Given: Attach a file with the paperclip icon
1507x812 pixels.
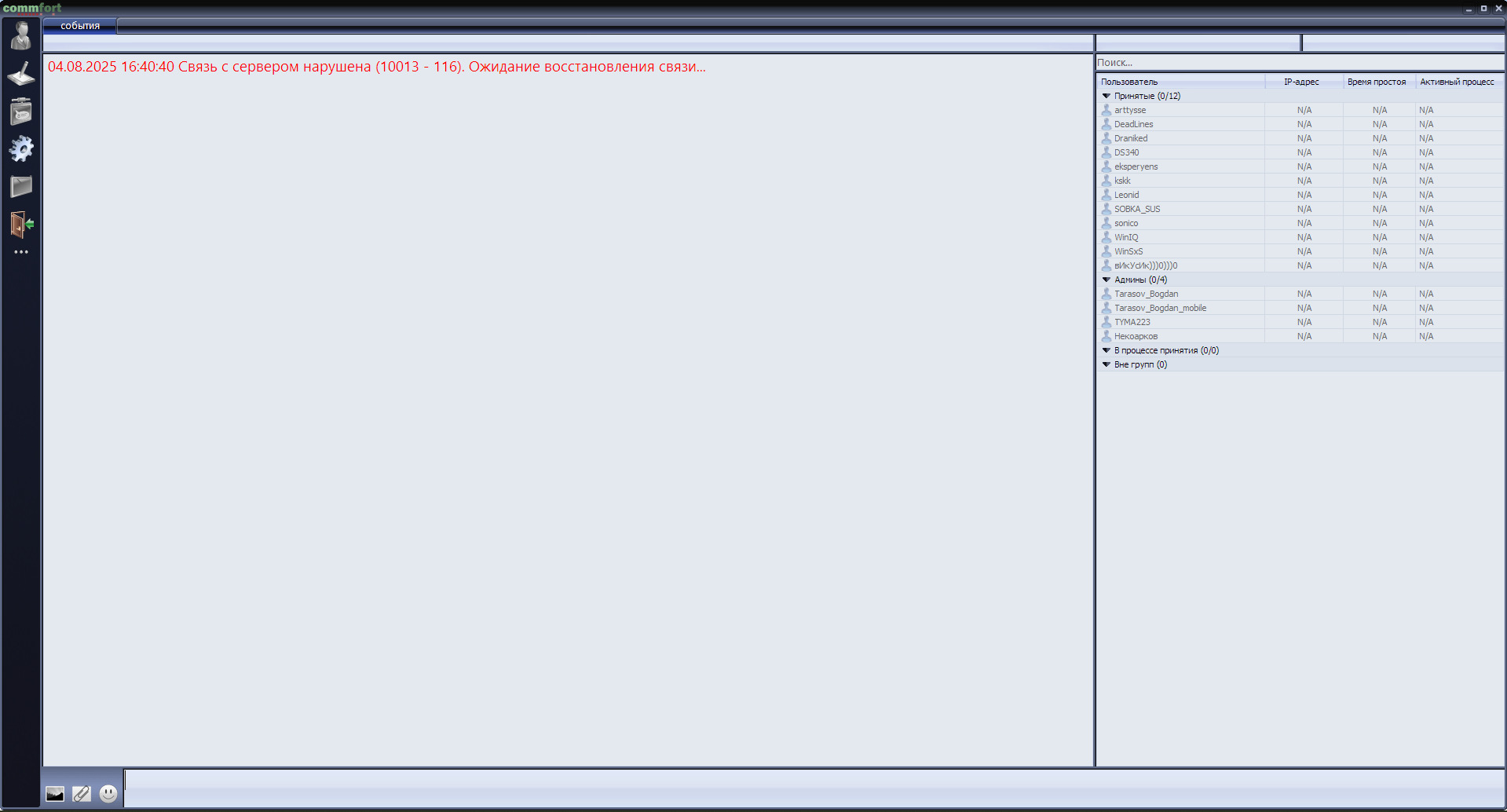Looking at the screenshot, I should tap(82, 794).
